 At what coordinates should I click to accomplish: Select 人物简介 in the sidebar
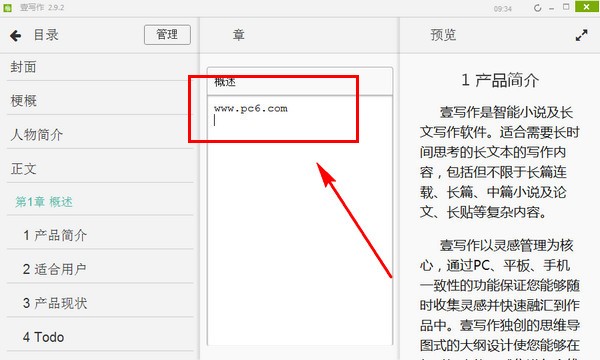point(100,134)
